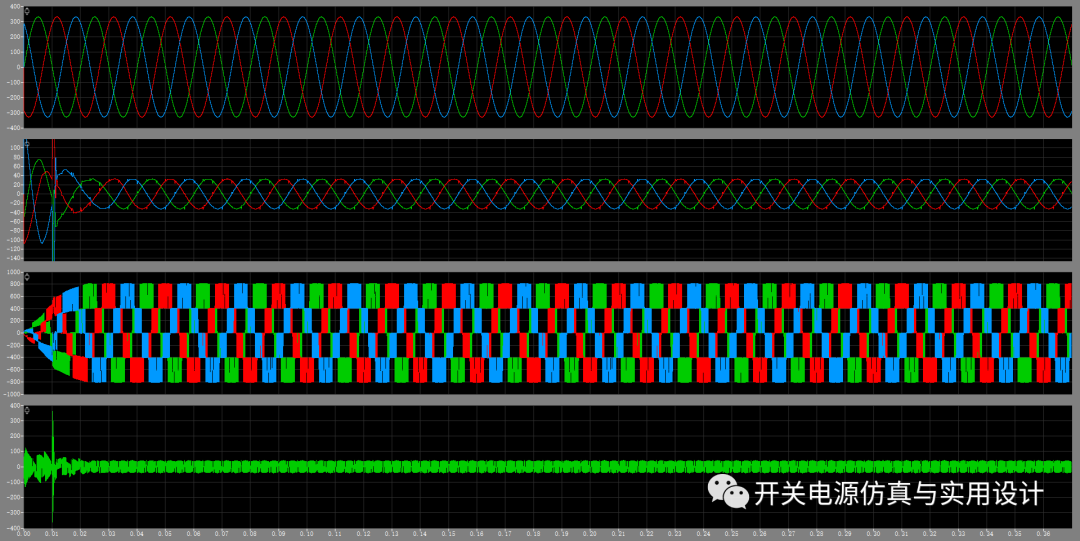
Task: Click the startup transient region in the PWM plot
Action: tap(54, 333)
